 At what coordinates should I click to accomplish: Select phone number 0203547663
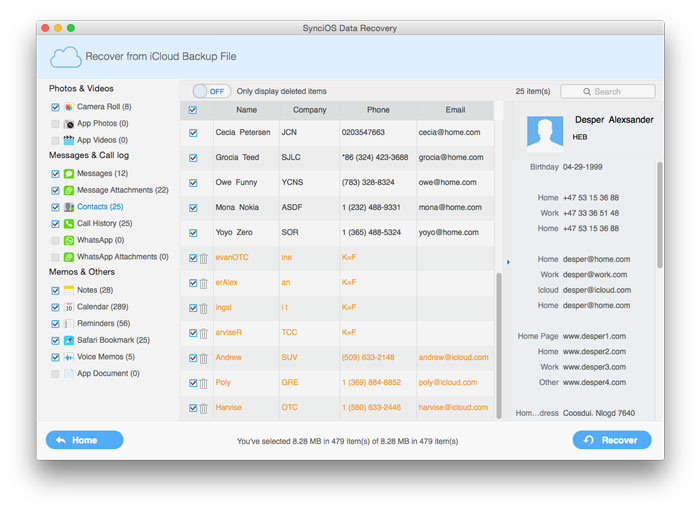pos(363,133)
